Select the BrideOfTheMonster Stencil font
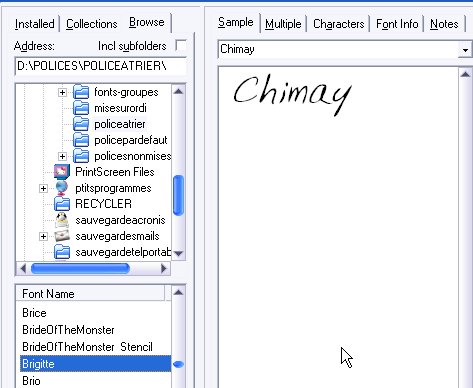The width and height of the screenshot is (473, 388). 87,347
